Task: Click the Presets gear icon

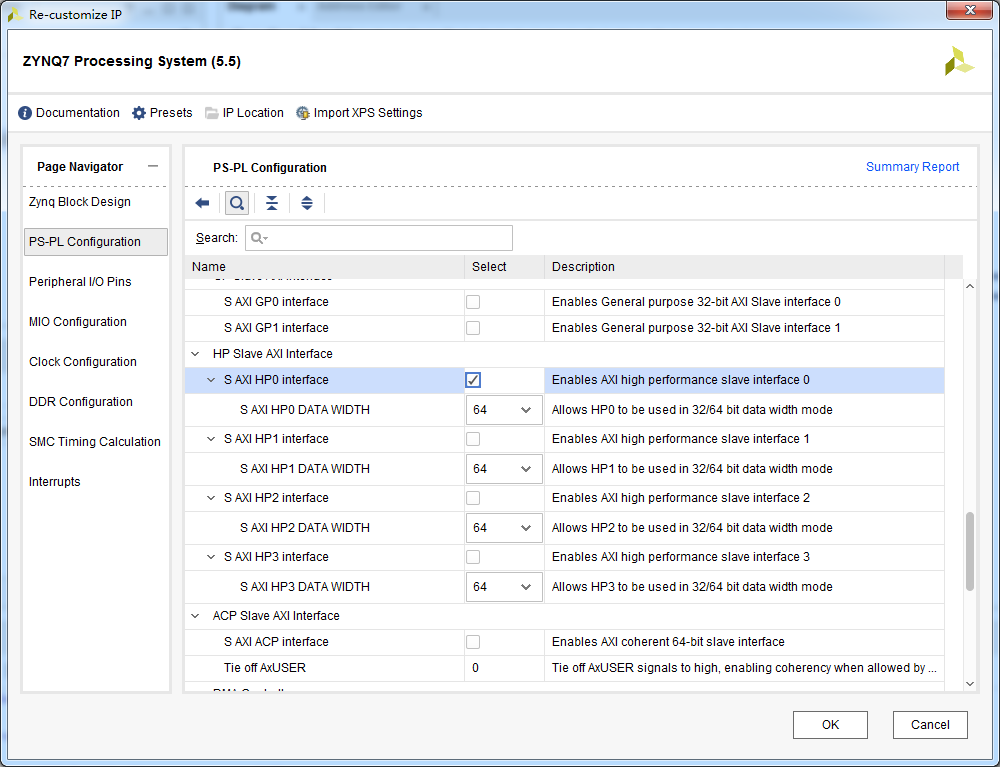Action: point(138,113)
